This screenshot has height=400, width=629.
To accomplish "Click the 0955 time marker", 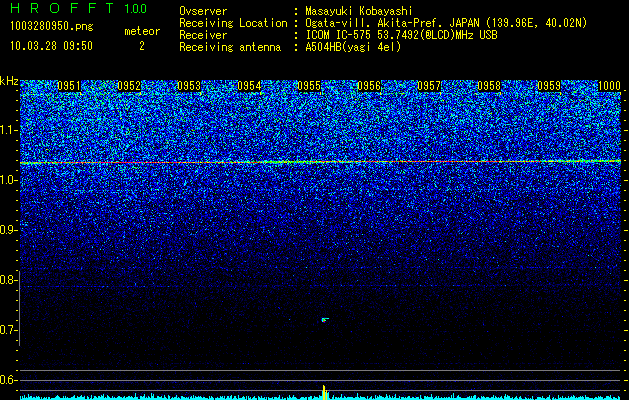I will click(309, 86).
